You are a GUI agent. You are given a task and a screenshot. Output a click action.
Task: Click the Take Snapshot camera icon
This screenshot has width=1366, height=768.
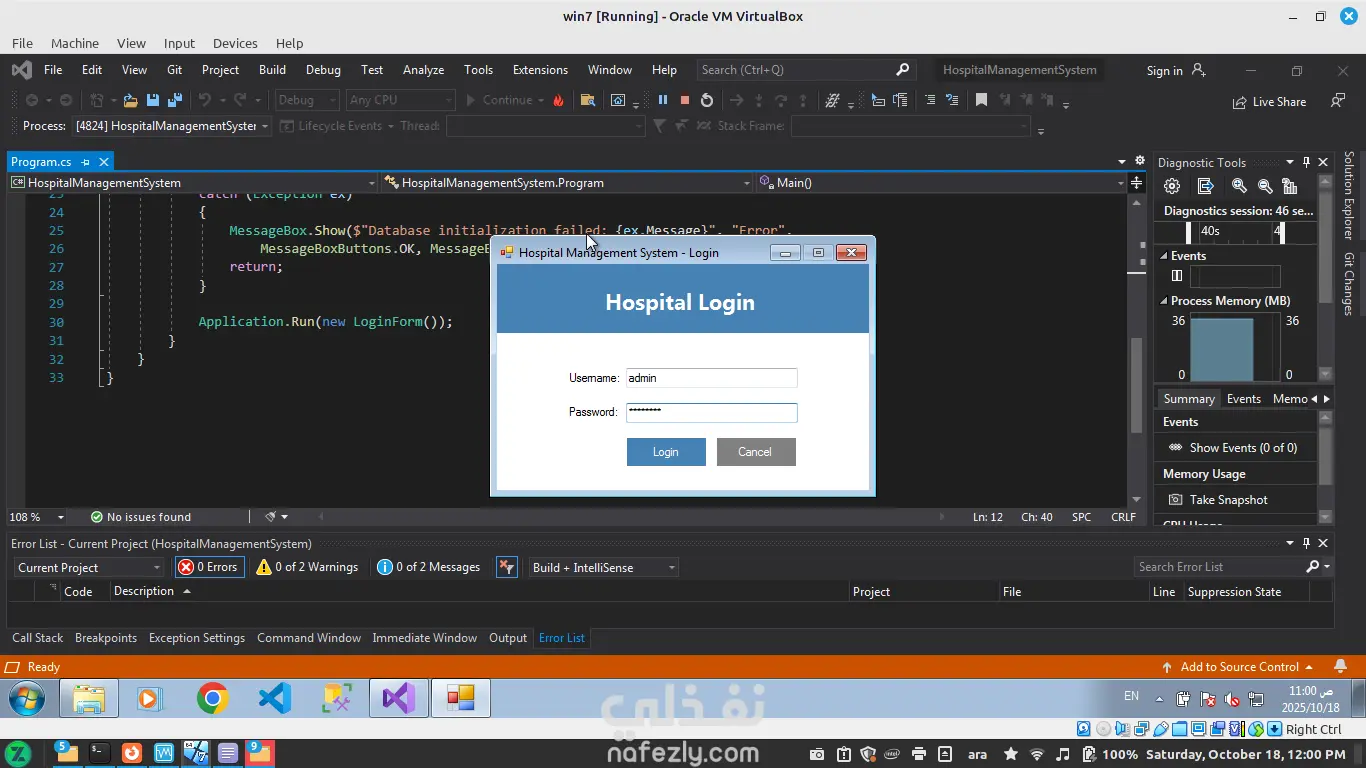[1176, 500]
